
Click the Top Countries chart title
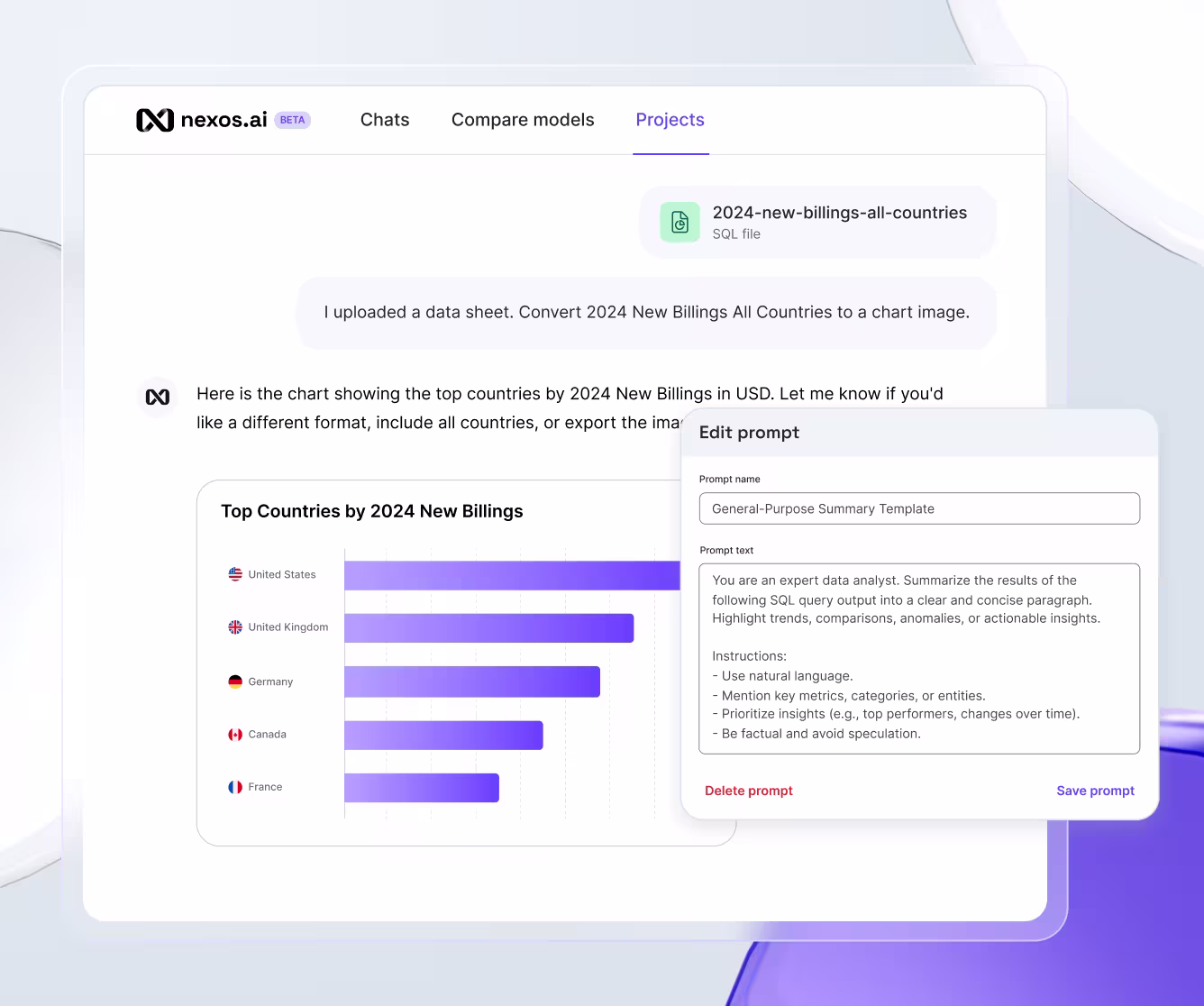click(x=372, y=511)
